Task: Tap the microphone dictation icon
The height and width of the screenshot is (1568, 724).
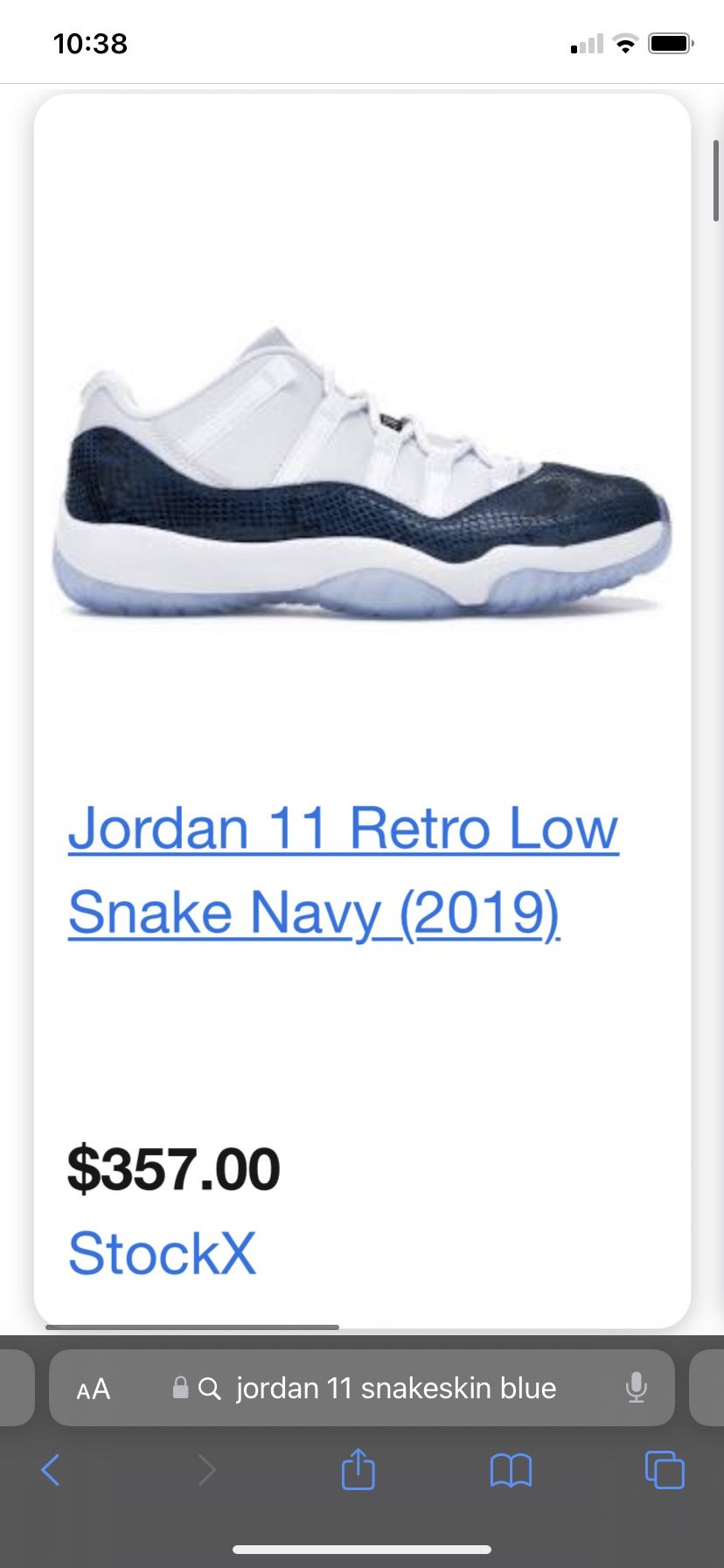Action: pyautogui.click(x=637, y=1388)
